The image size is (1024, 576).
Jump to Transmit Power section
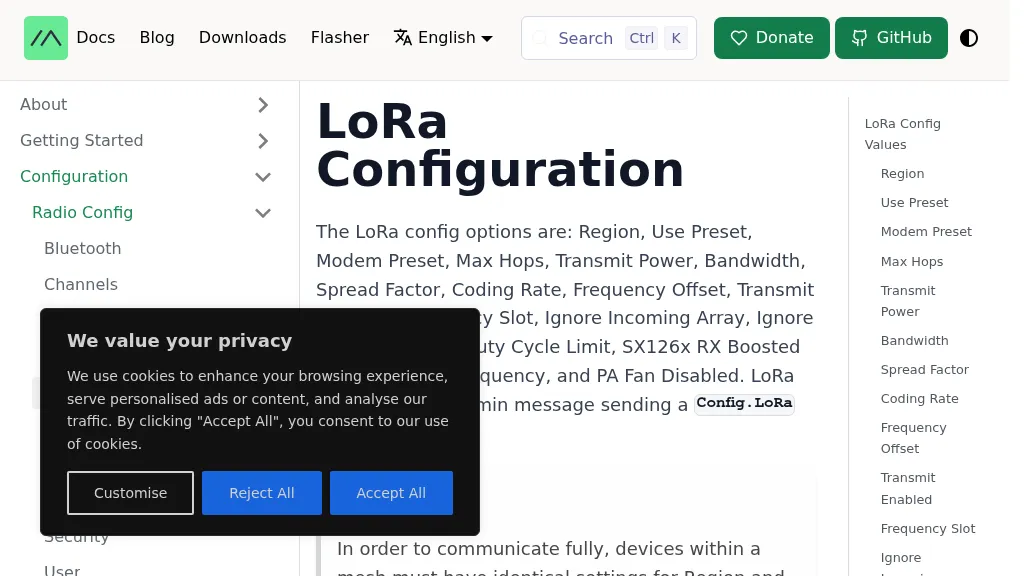click(x=908, y=301)
